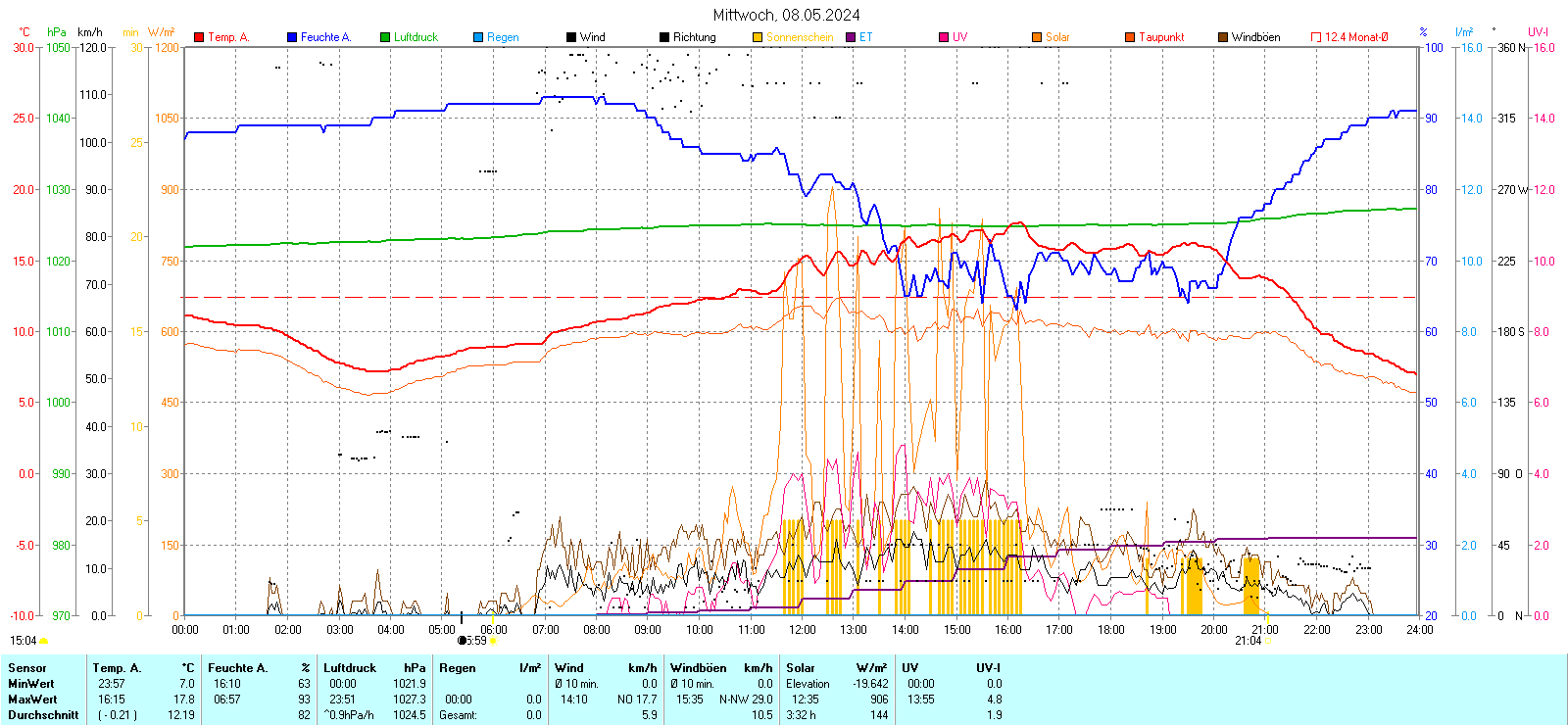Click the blue Feuchte A. legend square
The image size is (1568, 725).
[x=292, y=37]
